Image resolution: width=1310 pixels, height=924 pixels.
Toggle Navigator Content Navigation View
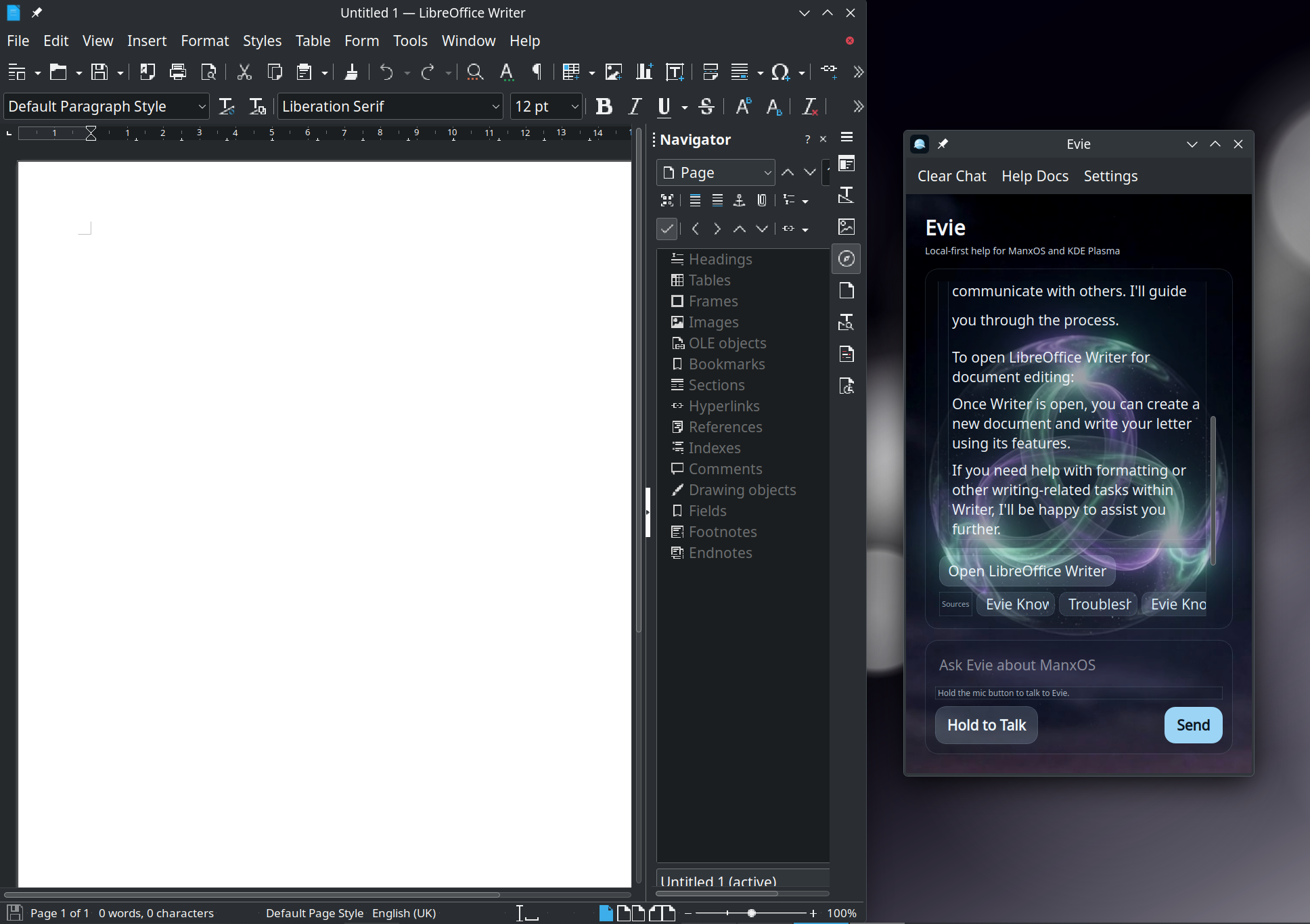point(667,200)
